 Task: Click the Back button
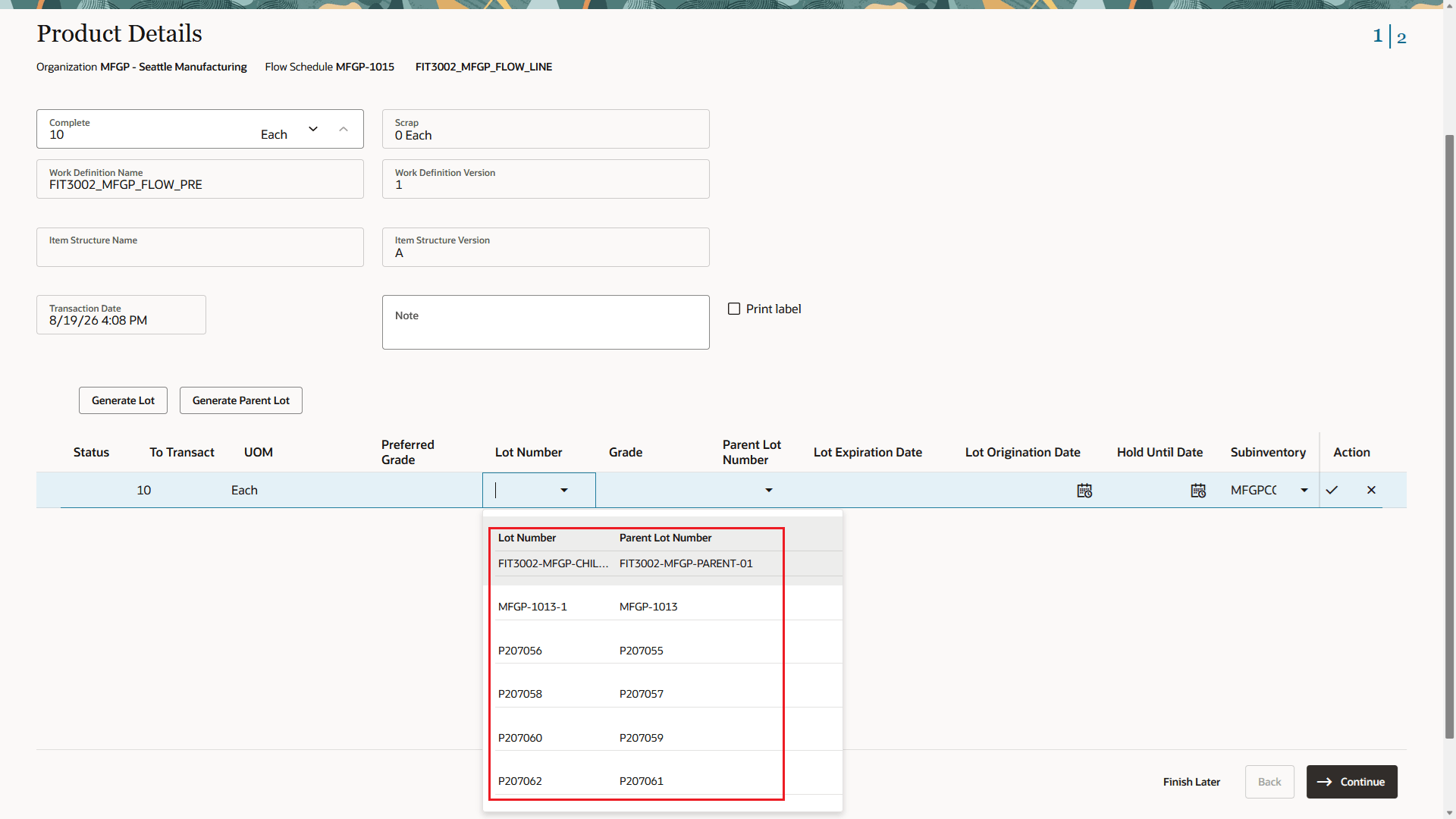(x=1269, y=782)
